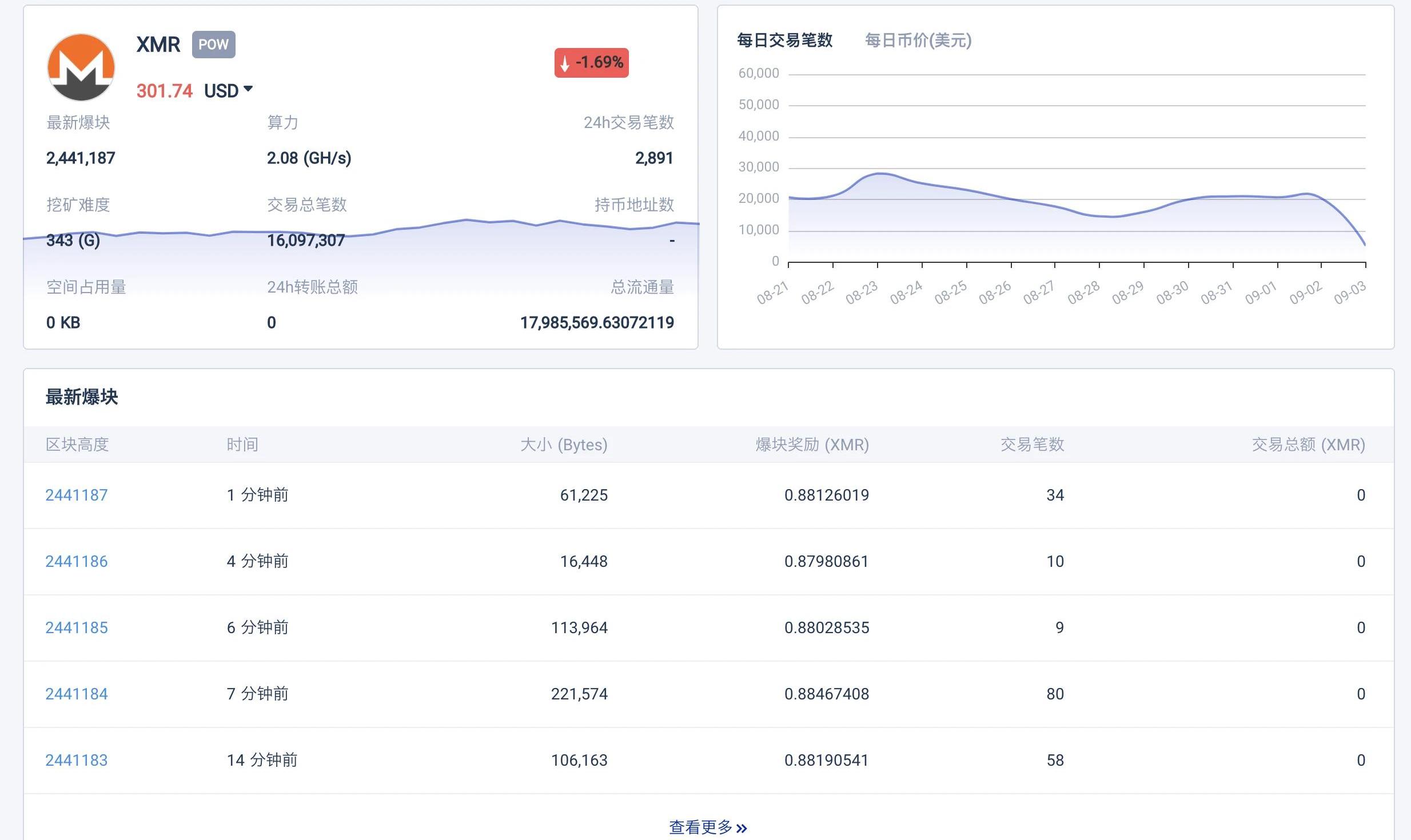Switch to 每日币价(美元) chart tab
This screenshot has height=840, width=1411.
click(918, 41)
